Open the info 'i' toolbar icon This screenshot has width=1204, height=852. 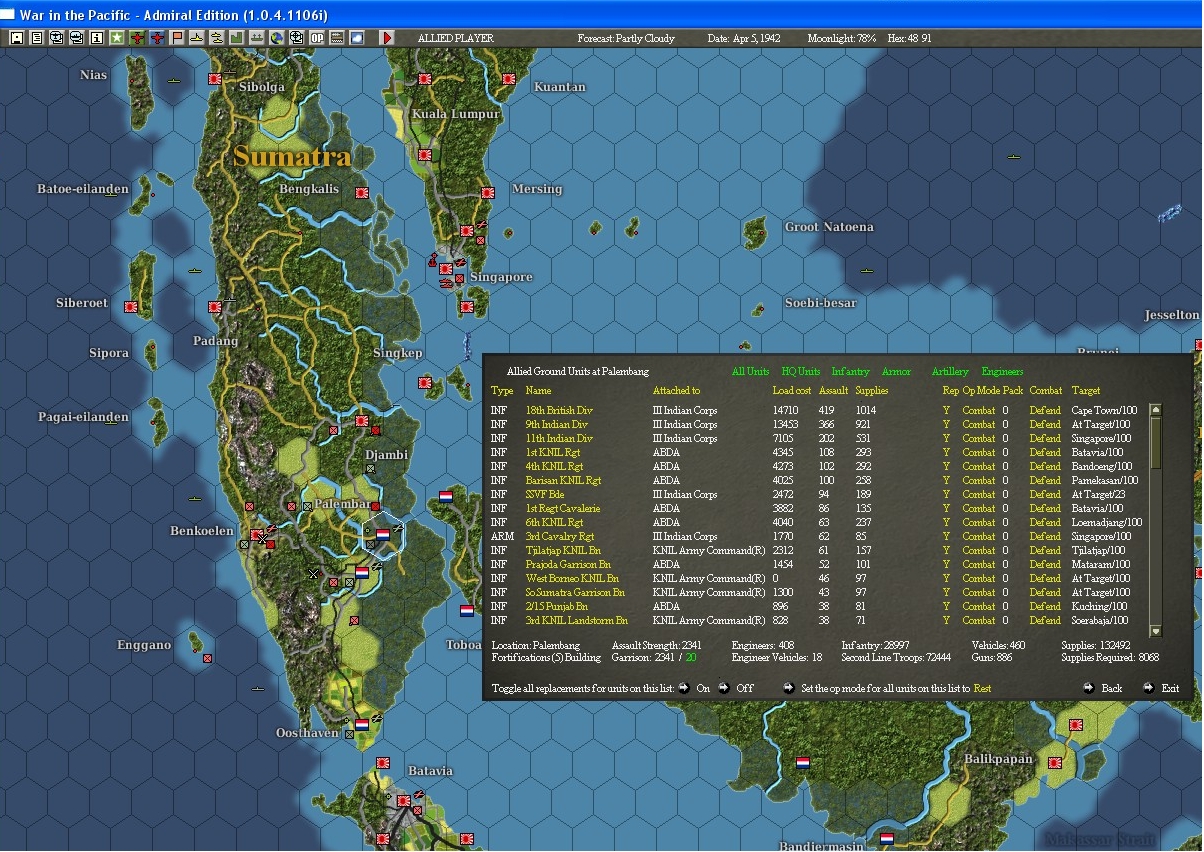[x=97, y=38]
